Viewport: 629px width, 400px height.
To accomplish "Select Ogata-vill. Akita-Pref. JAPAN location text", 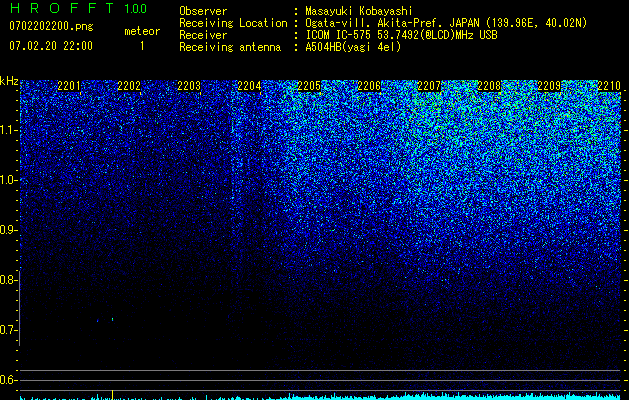I will 446,23.
